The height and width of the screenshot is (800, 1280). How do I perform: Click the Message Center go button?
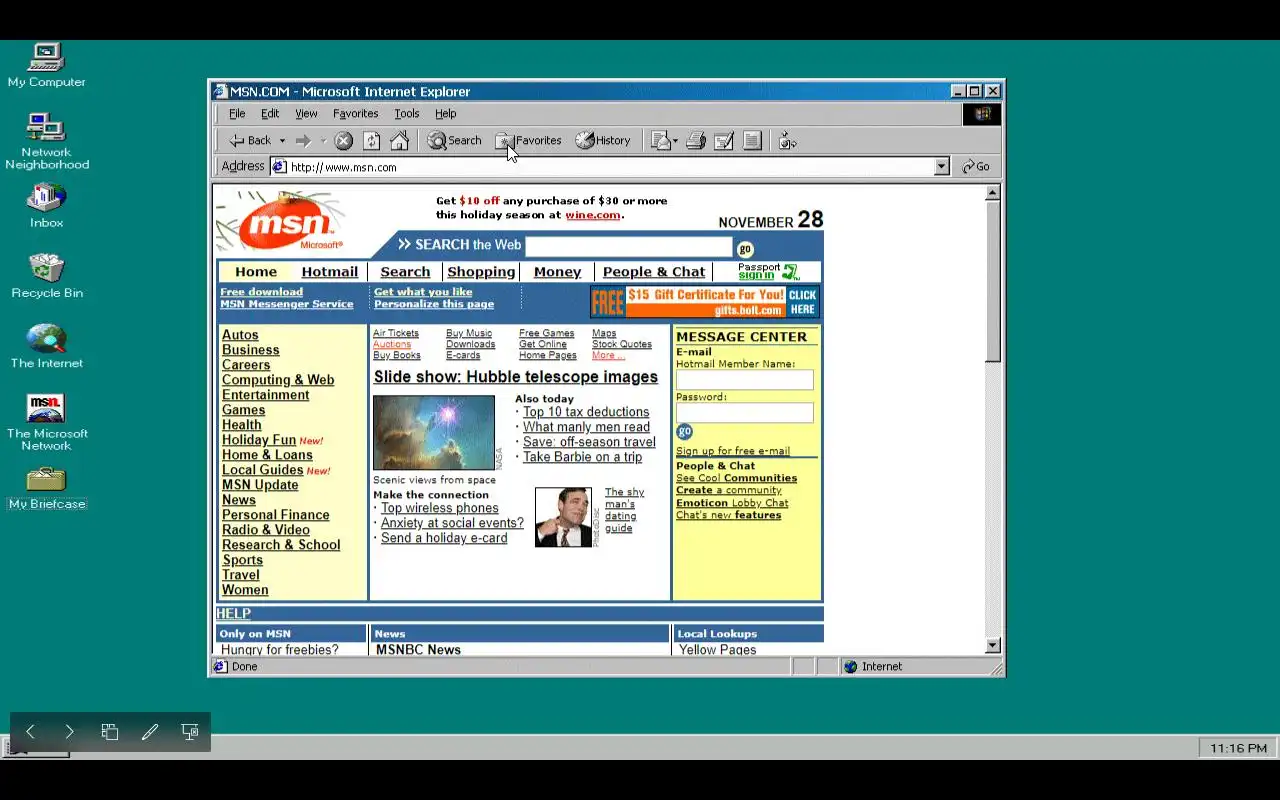tap(684, 432)
